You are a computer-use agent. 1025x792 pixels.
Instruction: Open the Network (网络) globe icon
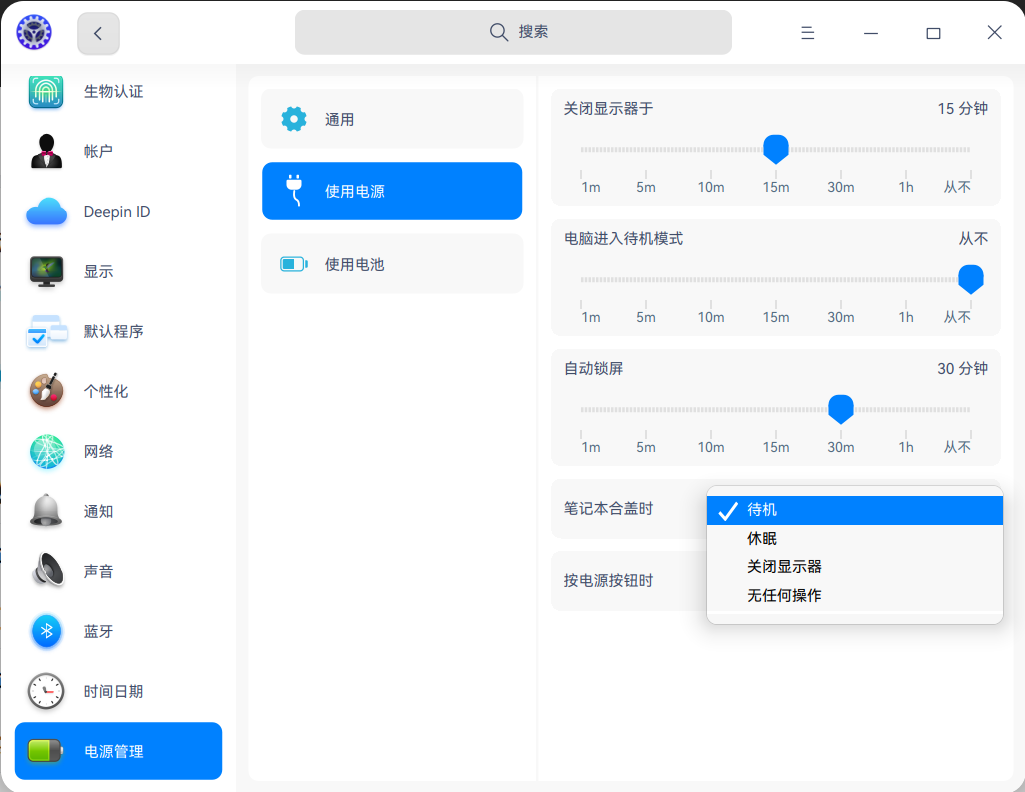46,451
